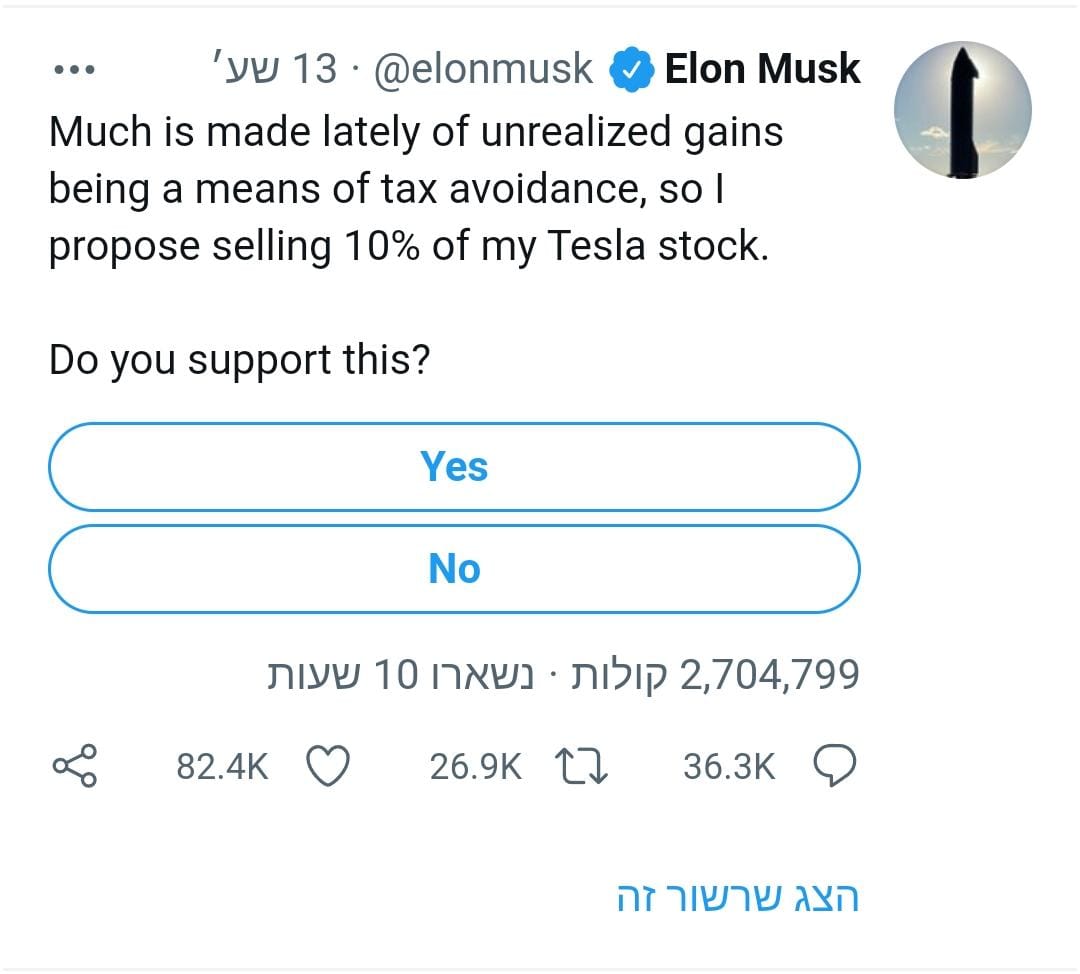Click the share icon
The image size is (1080, 974).
click(74, 766)
